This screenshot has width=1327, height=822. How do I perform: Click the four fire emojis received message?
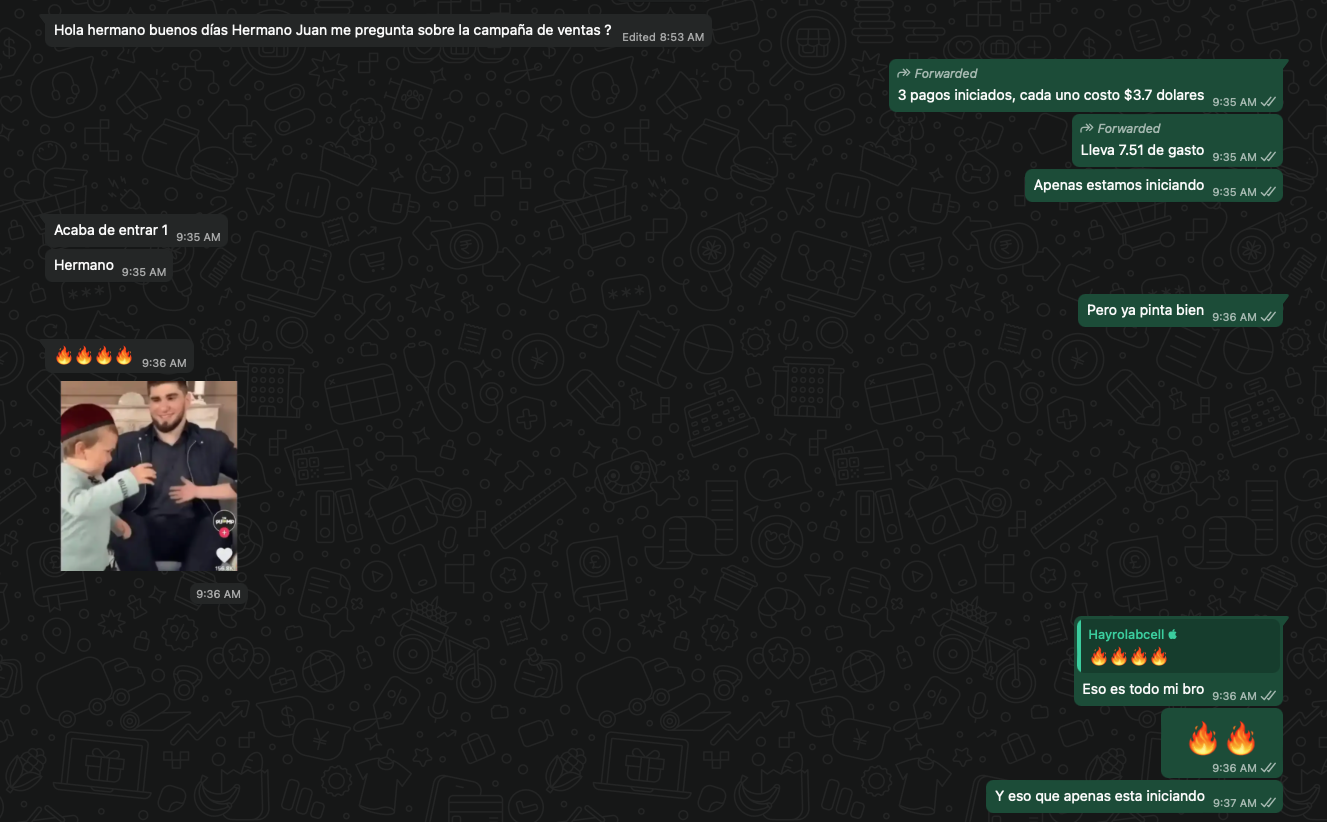tap(94, 356)
